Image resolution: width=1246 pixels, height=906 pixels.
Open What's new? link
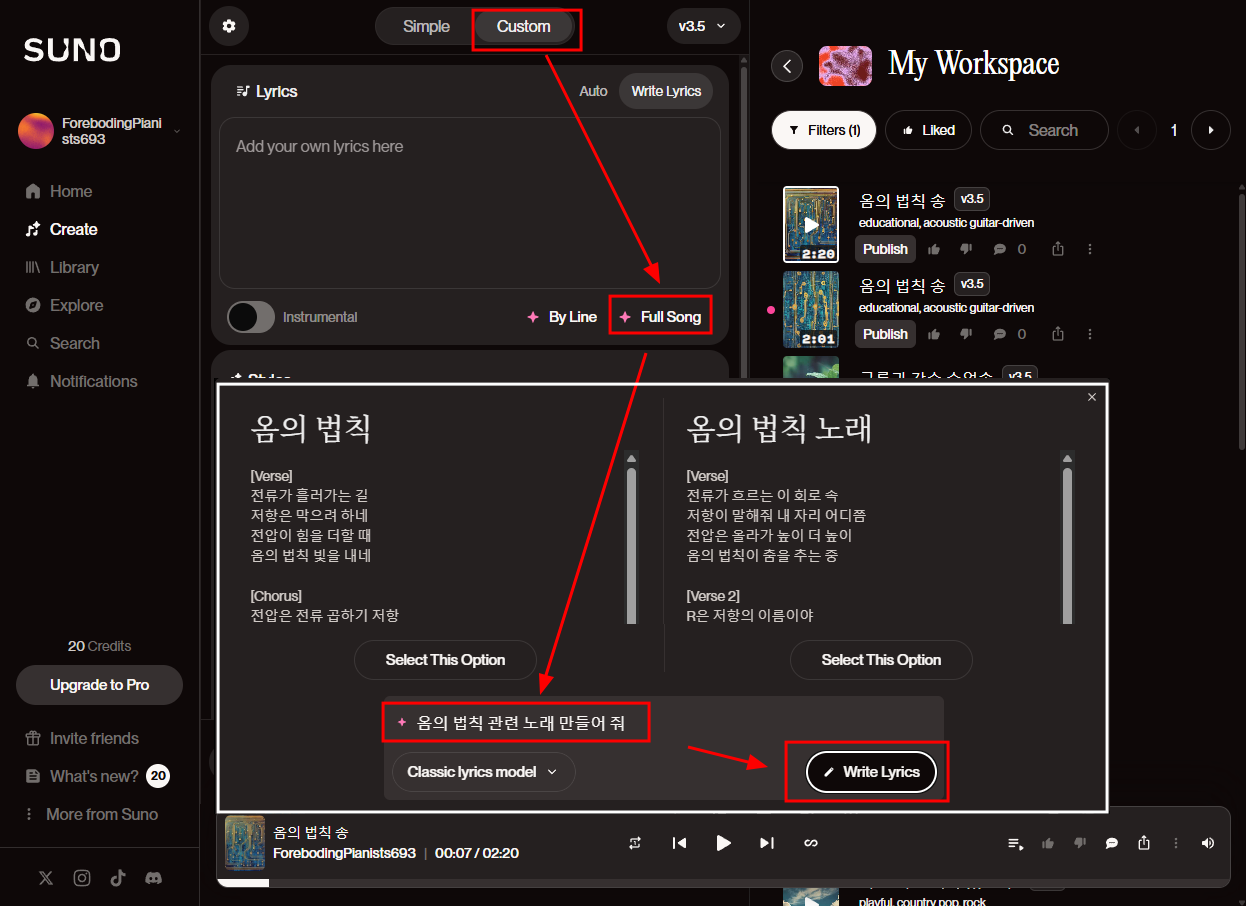(96, 776)
